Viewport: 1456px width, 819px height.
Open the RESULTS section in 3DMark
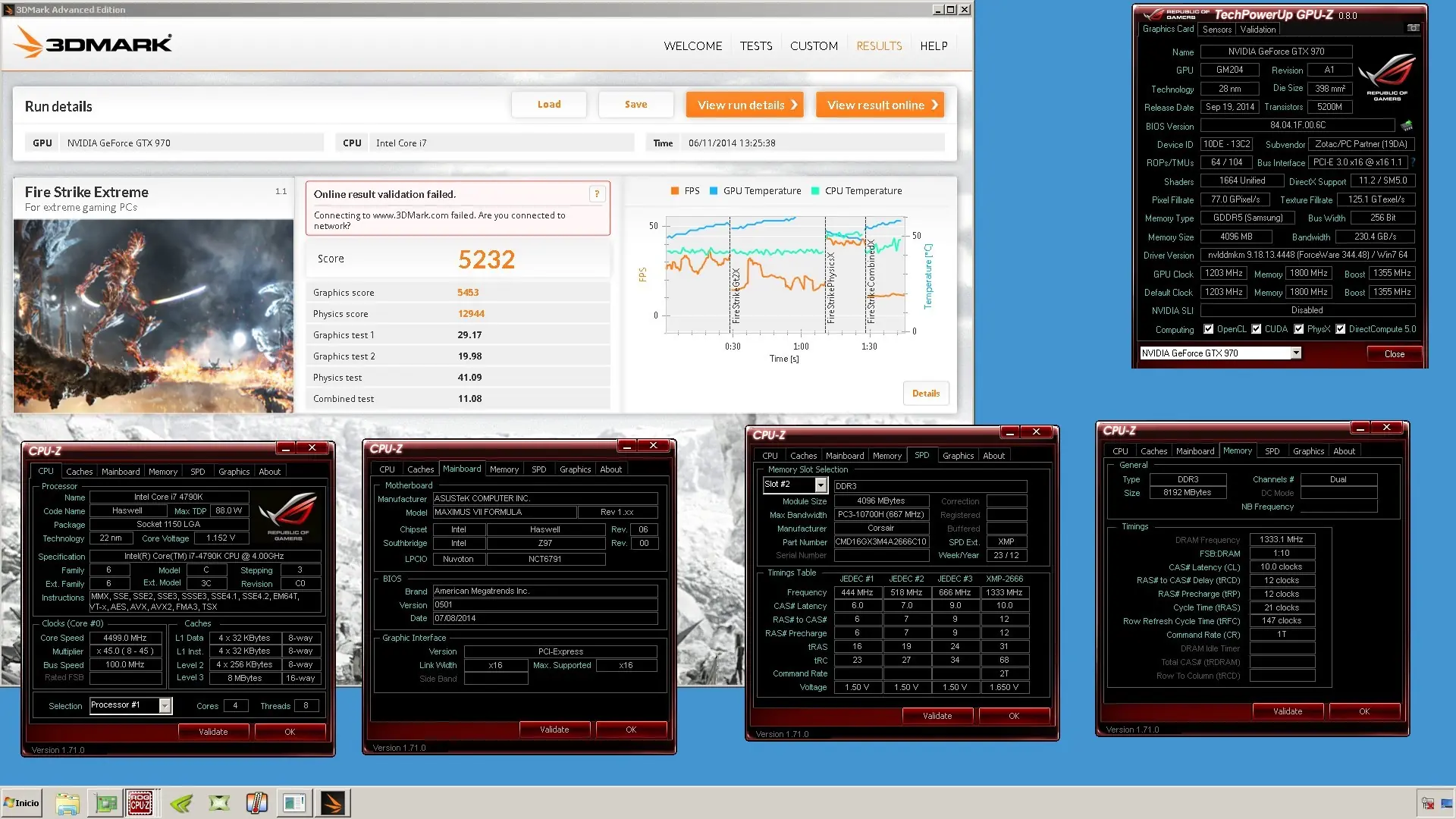point(879,45)
